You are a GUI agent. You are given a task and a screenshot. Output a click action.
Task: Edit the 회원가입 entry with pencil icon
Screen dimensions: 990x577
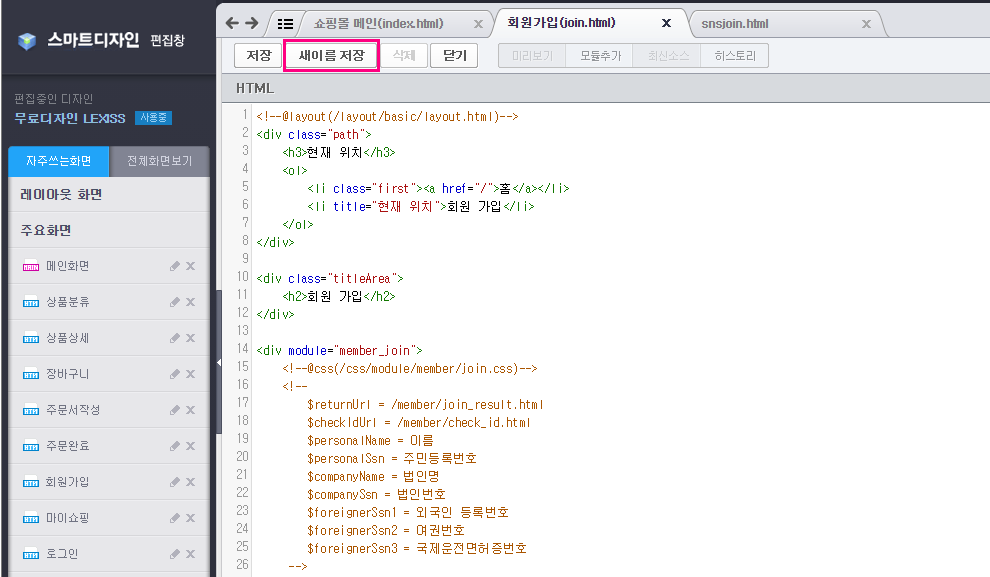pyautogui.click(x=175, y=482)
